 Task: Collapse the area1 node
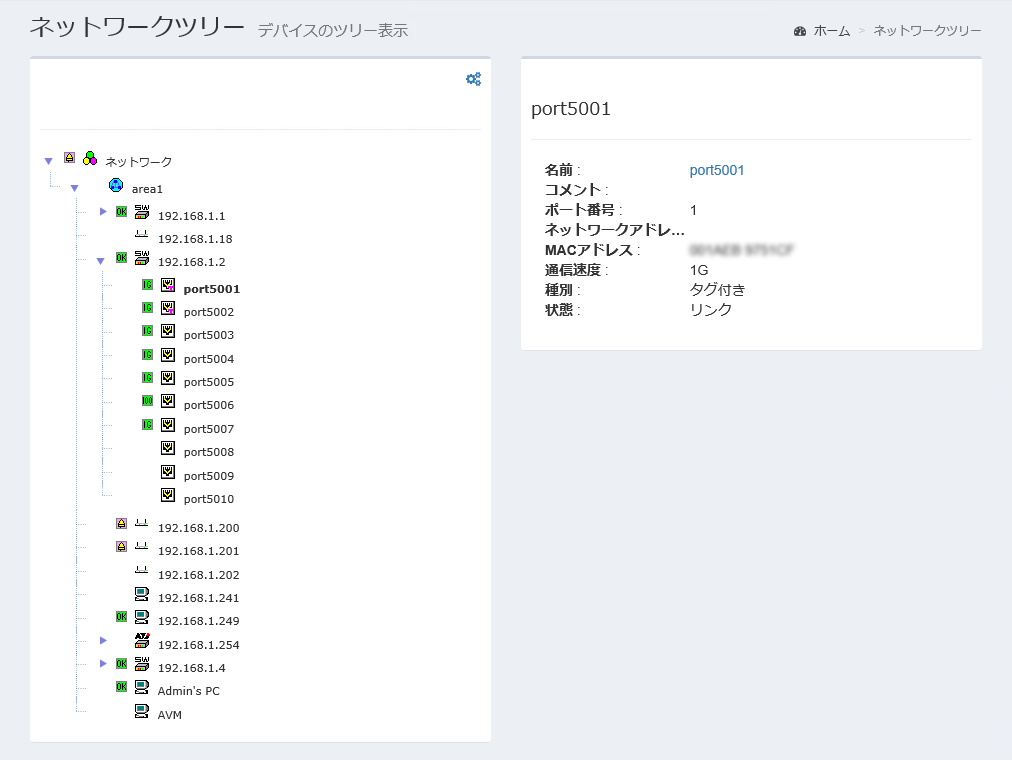tap(74, 188)
